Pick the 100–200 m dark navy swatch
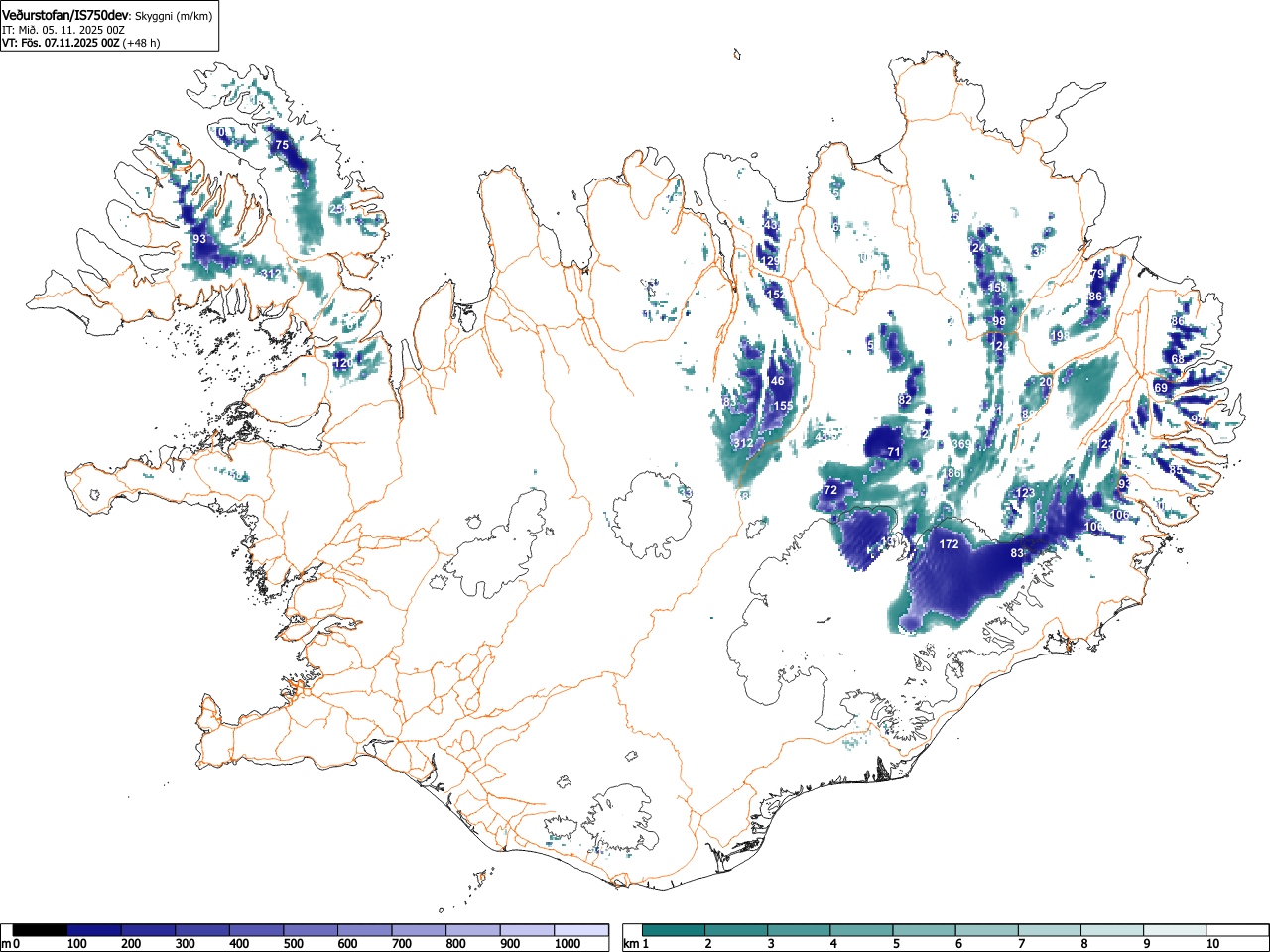Screen dimensions: 1270x952 click(94, 930)
